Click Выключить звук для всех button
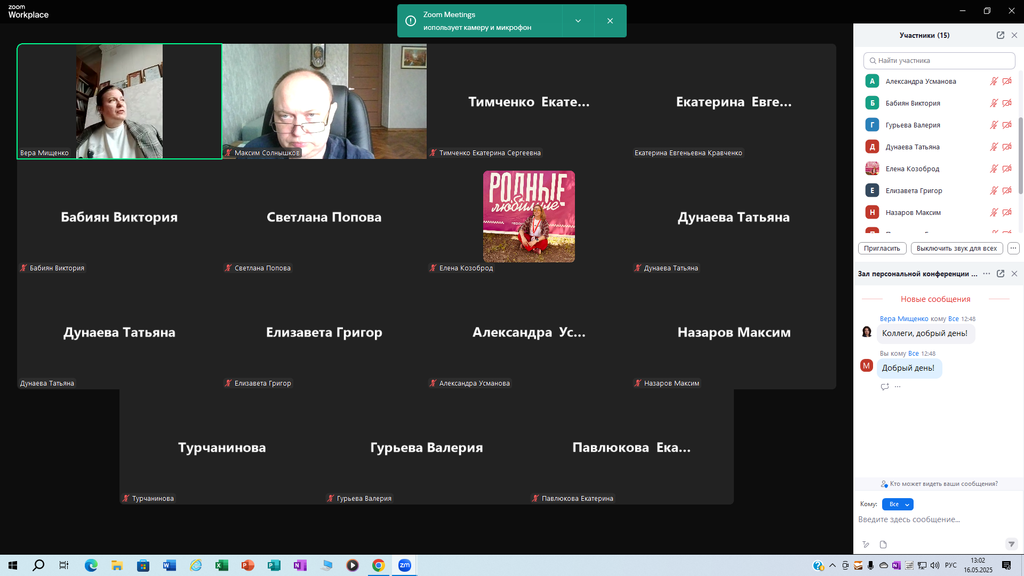The height and width of the screenshot is (576, 1024). click(x=956, y=248)
